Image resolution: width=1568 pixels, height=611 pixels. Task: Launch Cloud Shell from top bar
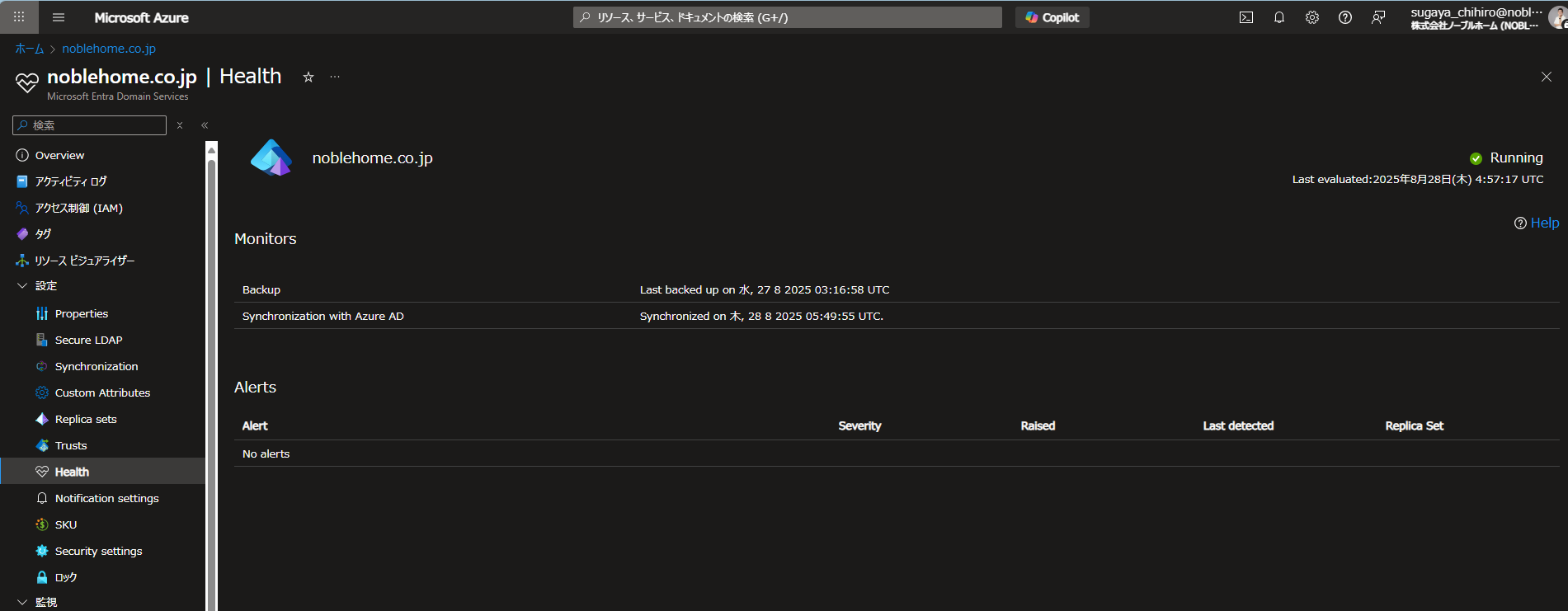click(x=1246, y=17)
